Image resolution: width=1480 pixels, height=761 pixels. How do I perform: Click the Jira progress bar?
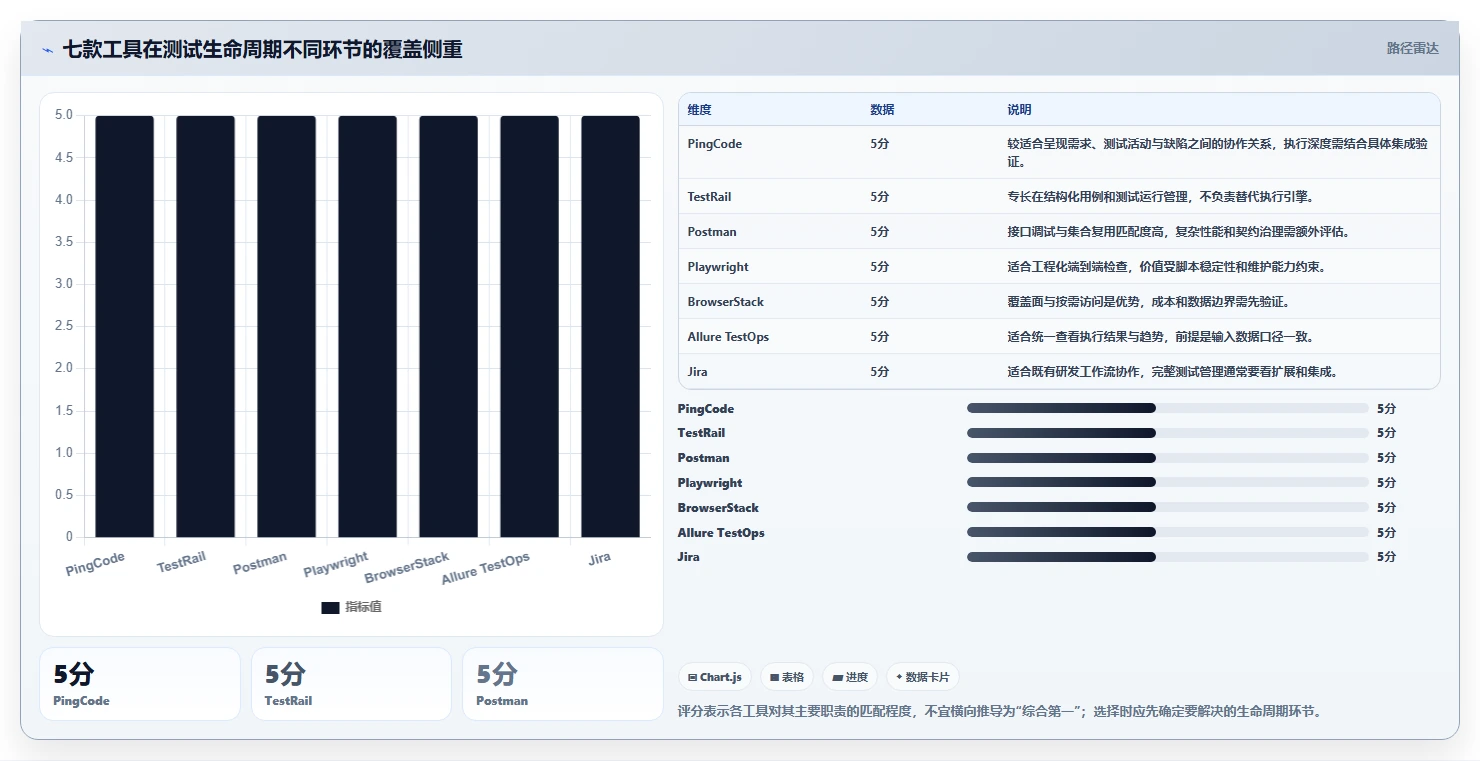[1167, 557]
